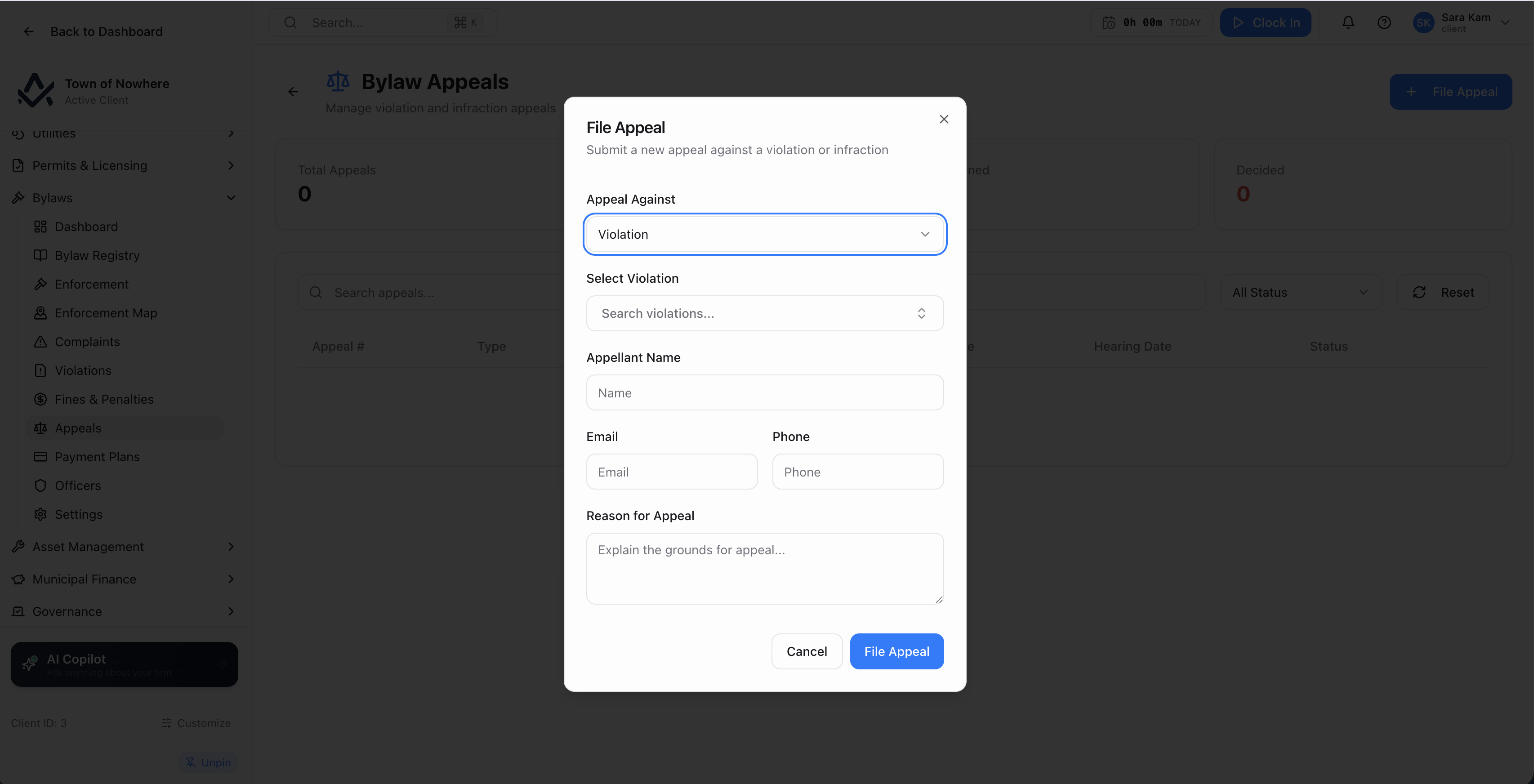Click the back arrow beside Bylaw Appeals
Image resolution: width=1534 pixels, height=784 pixels.
tap(293, 92)
